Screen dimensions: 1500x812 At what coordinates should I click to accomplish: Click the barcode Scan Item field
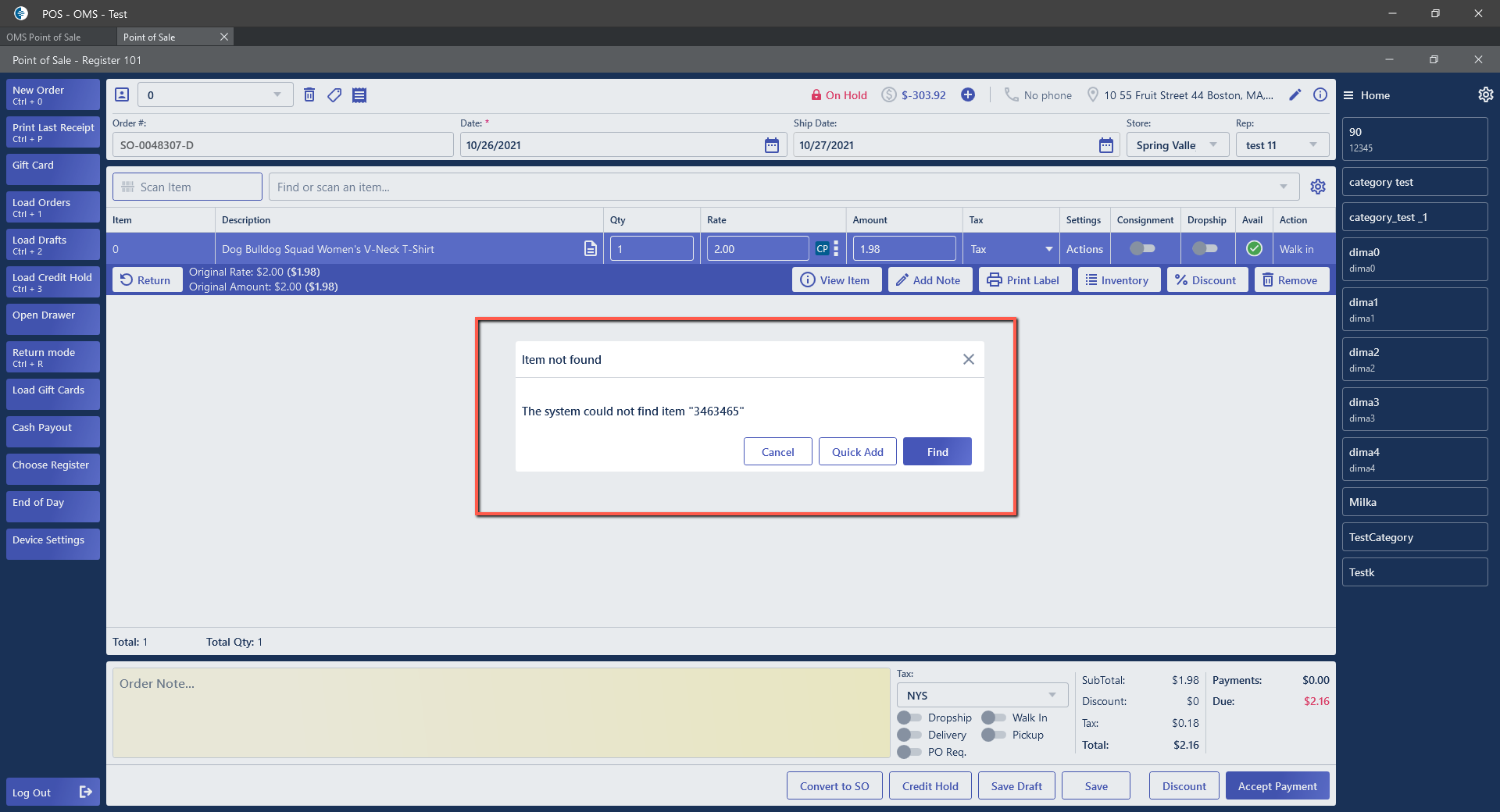(187, 187)
